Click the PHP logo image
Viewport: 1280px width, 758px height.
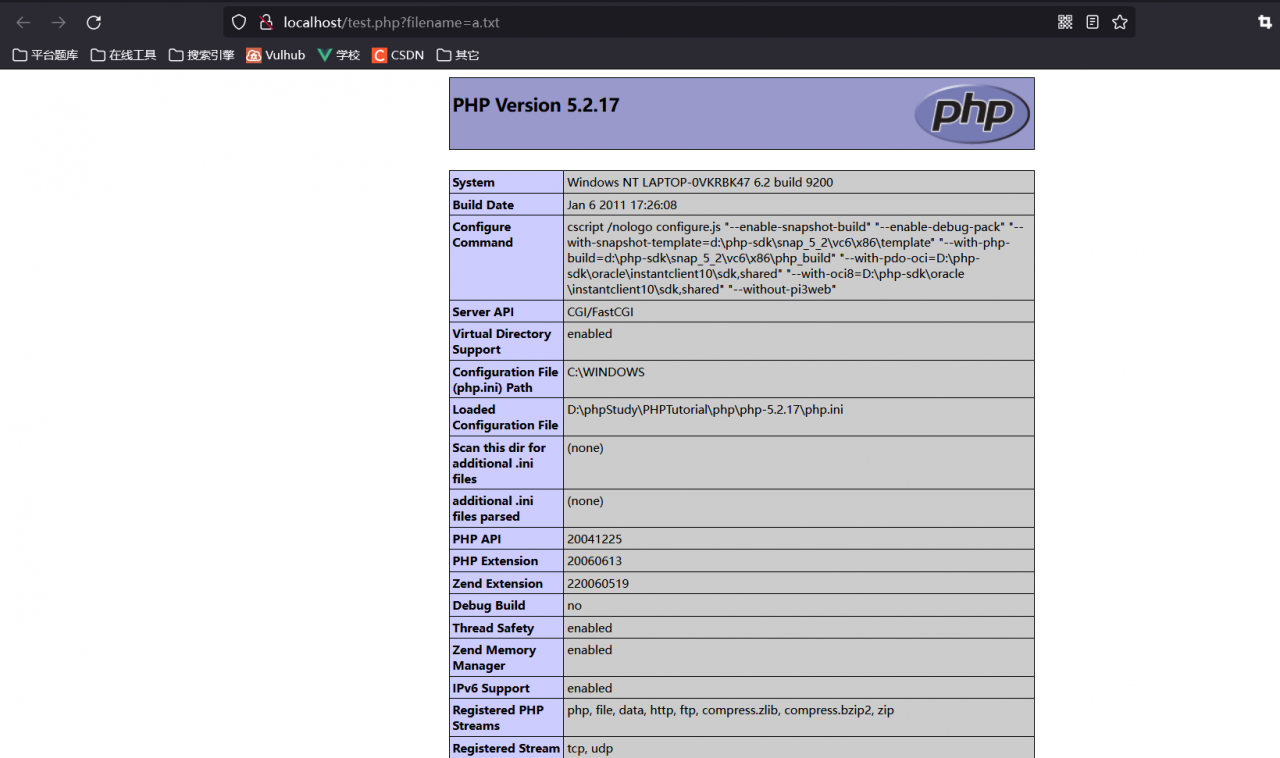tap(971, 113)
